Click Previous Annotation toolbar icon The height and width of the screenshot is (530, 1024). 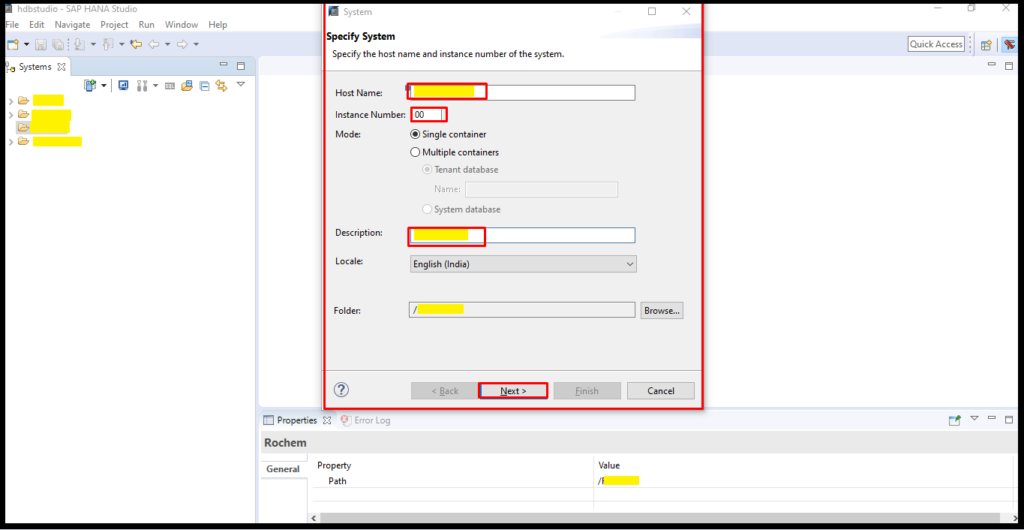[108, 44]
